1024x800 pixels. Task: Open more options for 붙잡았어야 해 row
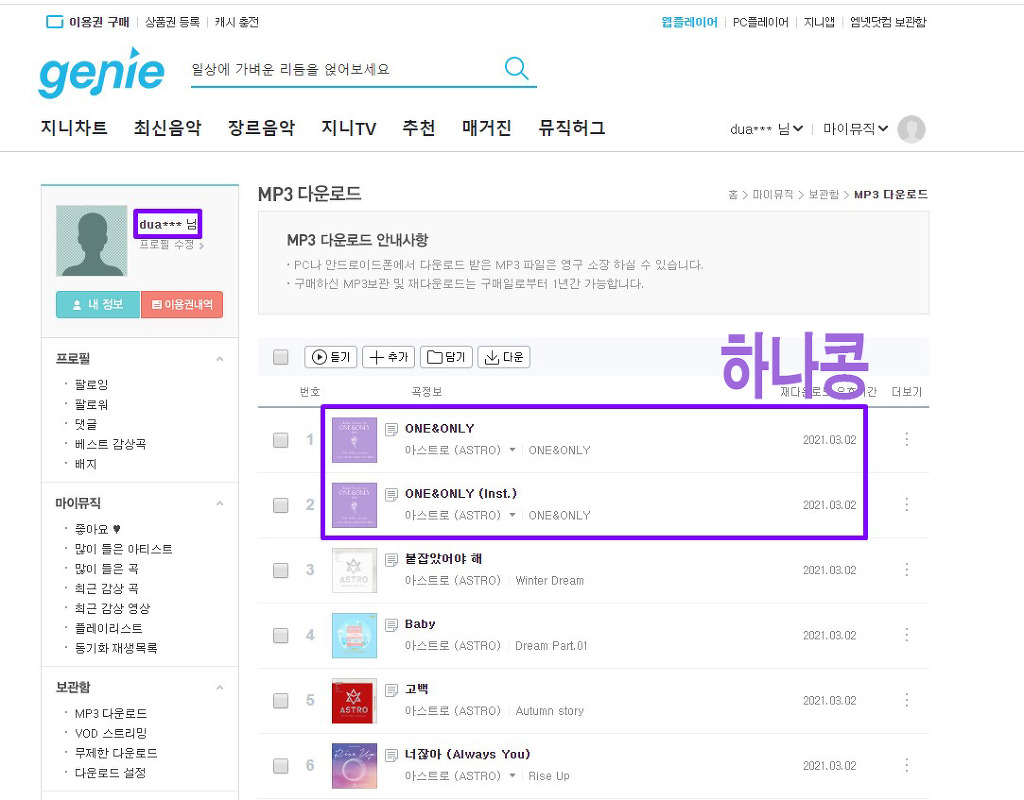click(906, 569)
